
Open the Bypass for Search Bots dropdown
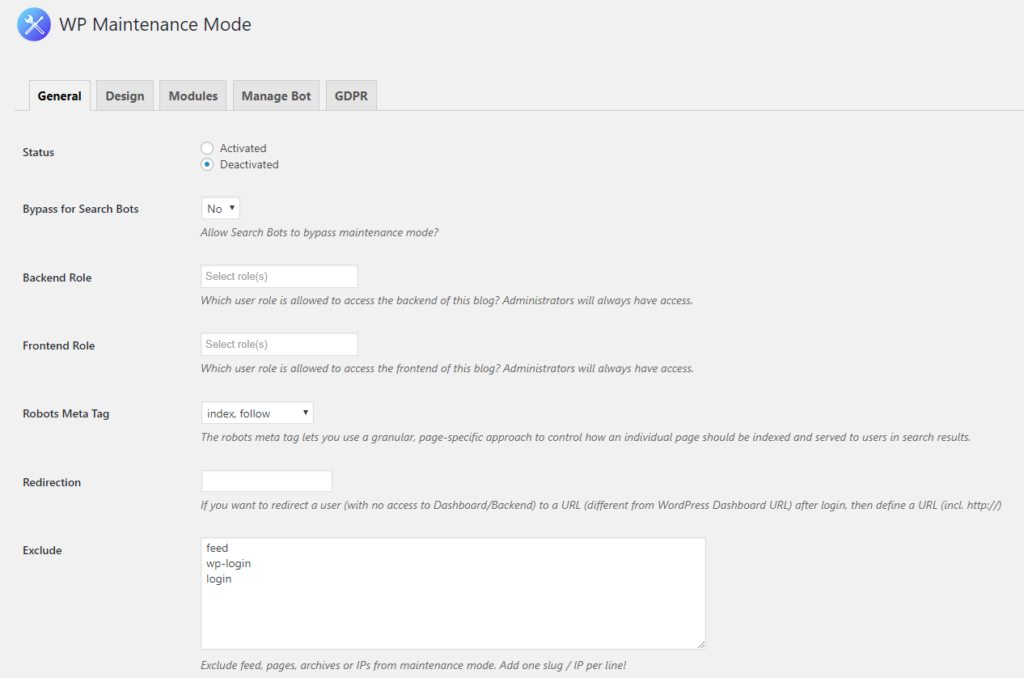[x=219, y=208]
